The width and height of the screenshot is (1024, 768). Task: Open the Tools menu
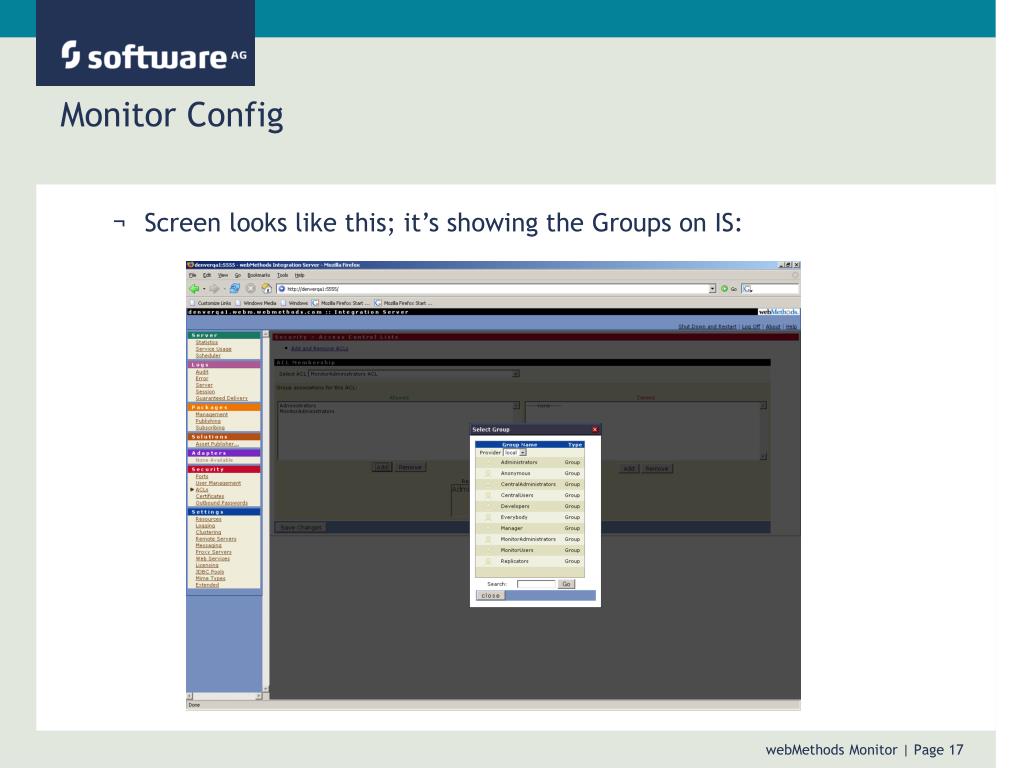[283, 276]
